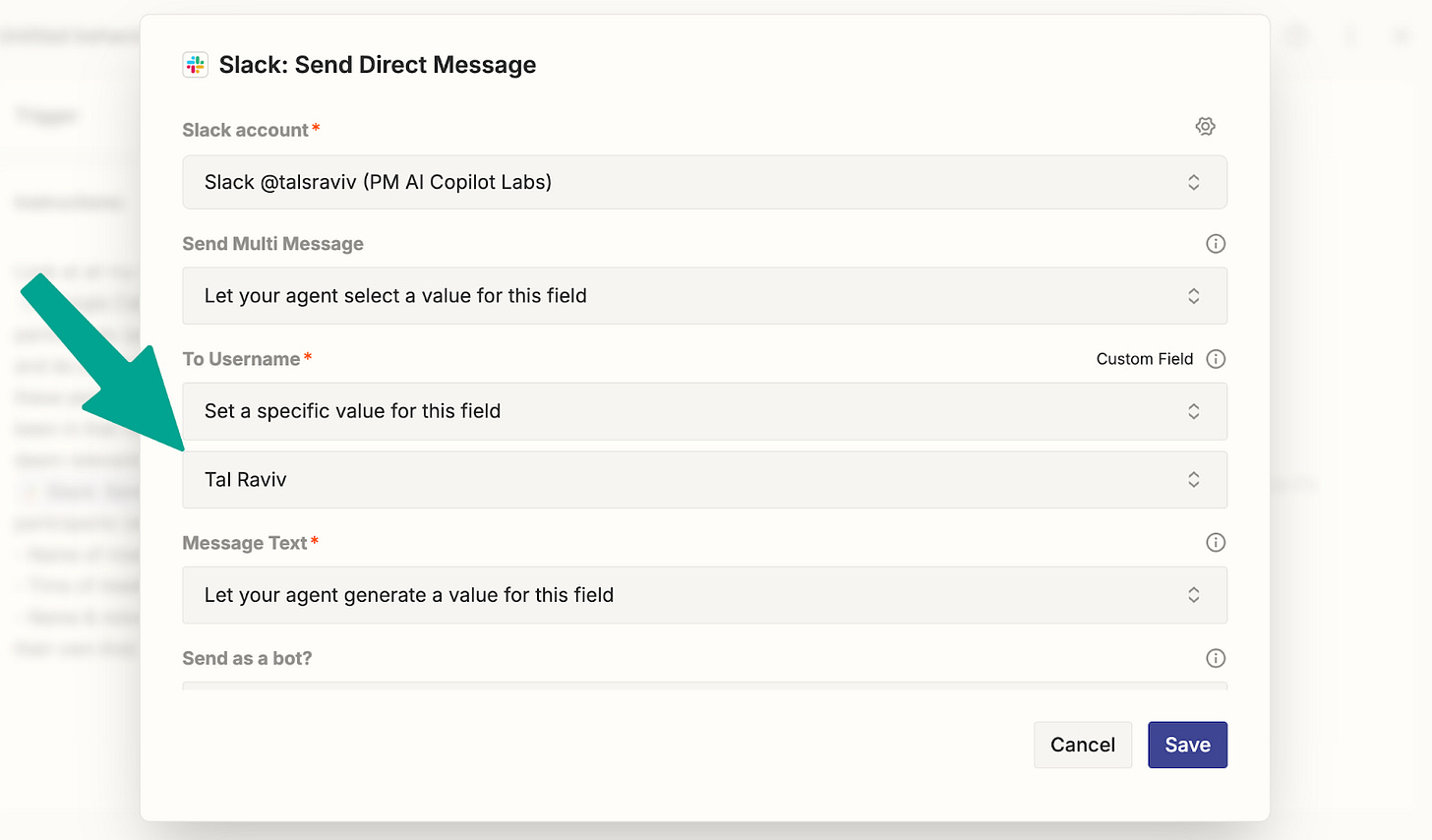Open Message Text 'agent generate' dropdown
1432x840 pixels.
click(704, 595)
